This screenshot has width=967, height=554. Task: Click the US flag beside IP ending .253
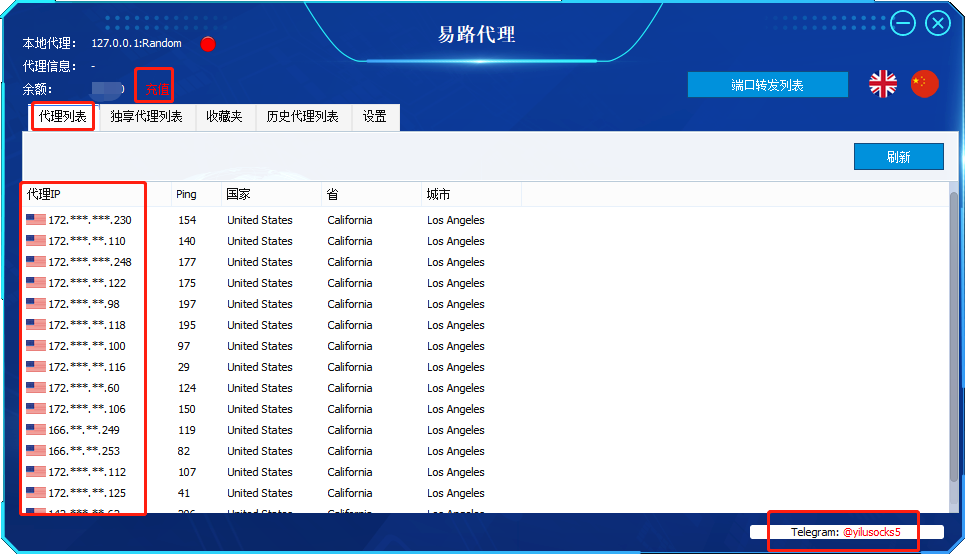pyautogui.click(x=36, y=451)
